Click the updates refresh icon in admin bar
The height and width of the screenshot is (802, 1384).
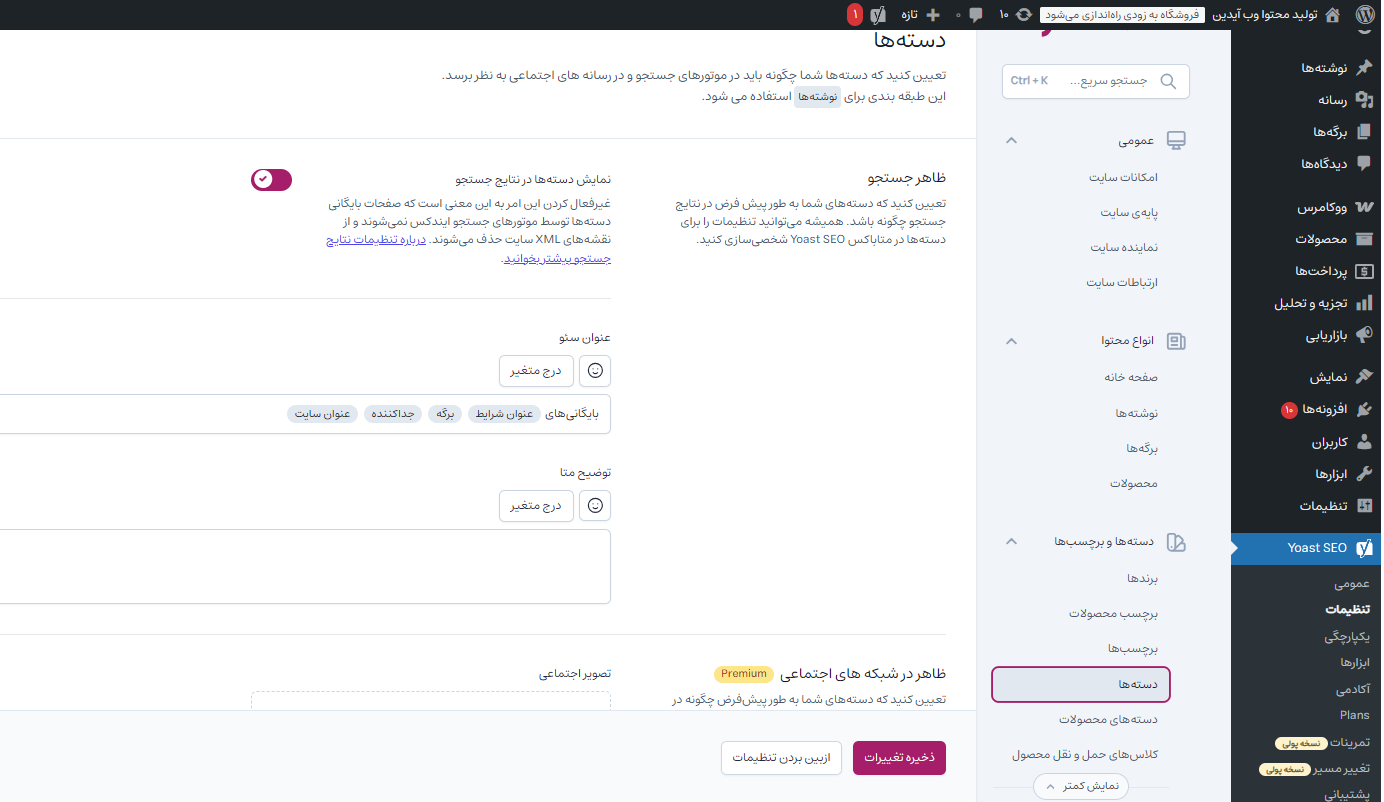[1024, 15]
